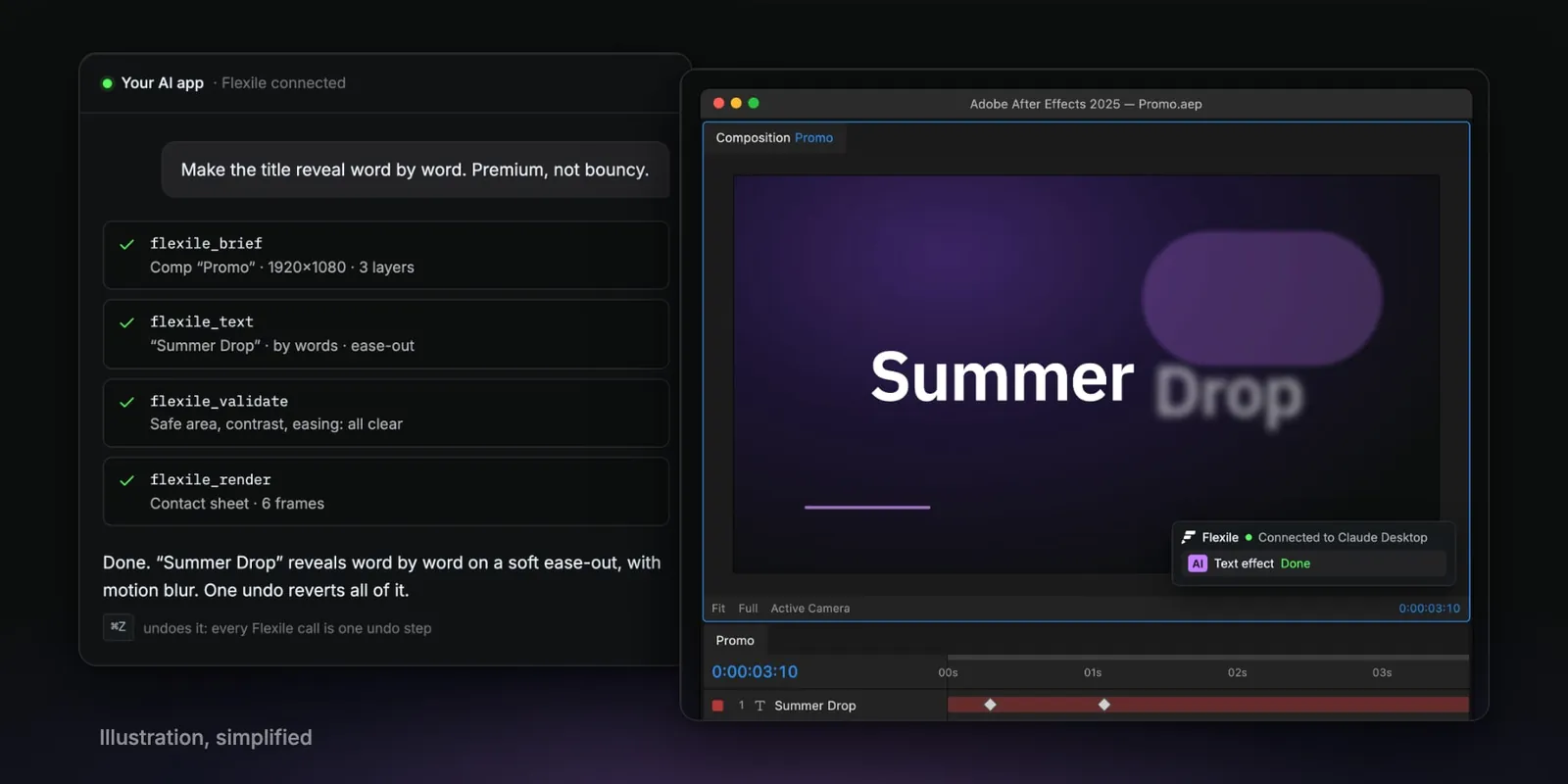
Task: Click the green connected status dot
Action: coord(107,83)
